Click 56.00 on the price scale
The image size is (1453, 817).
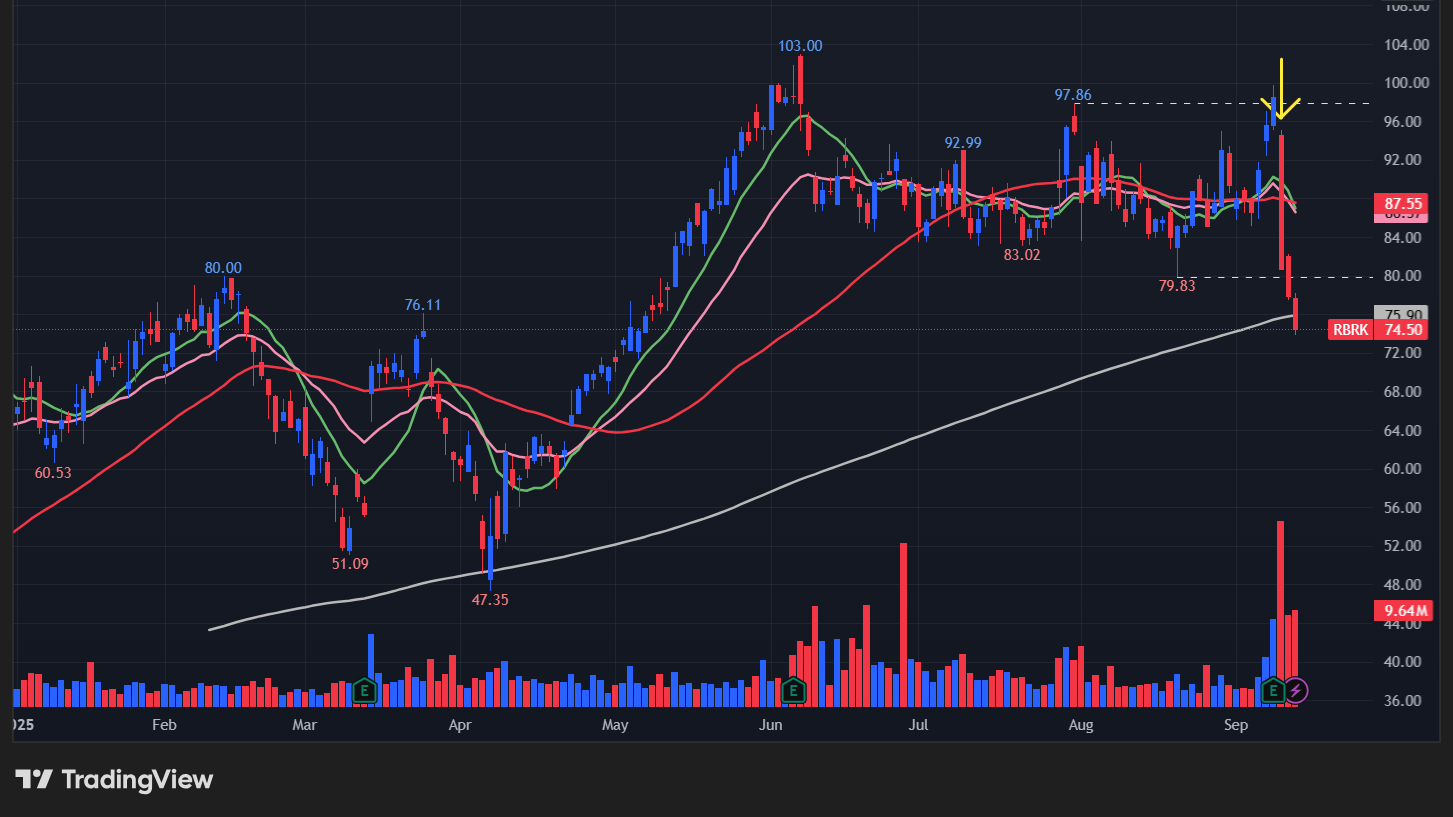[x=1405, y=508]
